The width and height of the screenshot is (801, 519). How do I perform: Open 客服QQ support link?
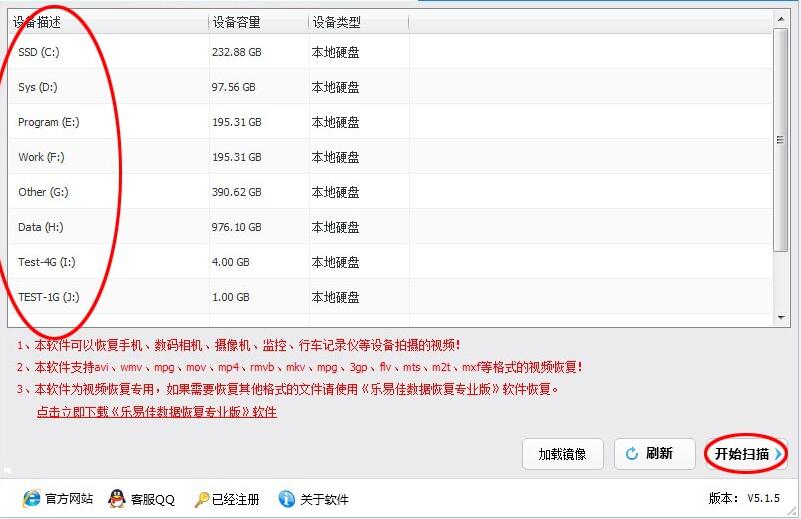[x=153, y=499]
